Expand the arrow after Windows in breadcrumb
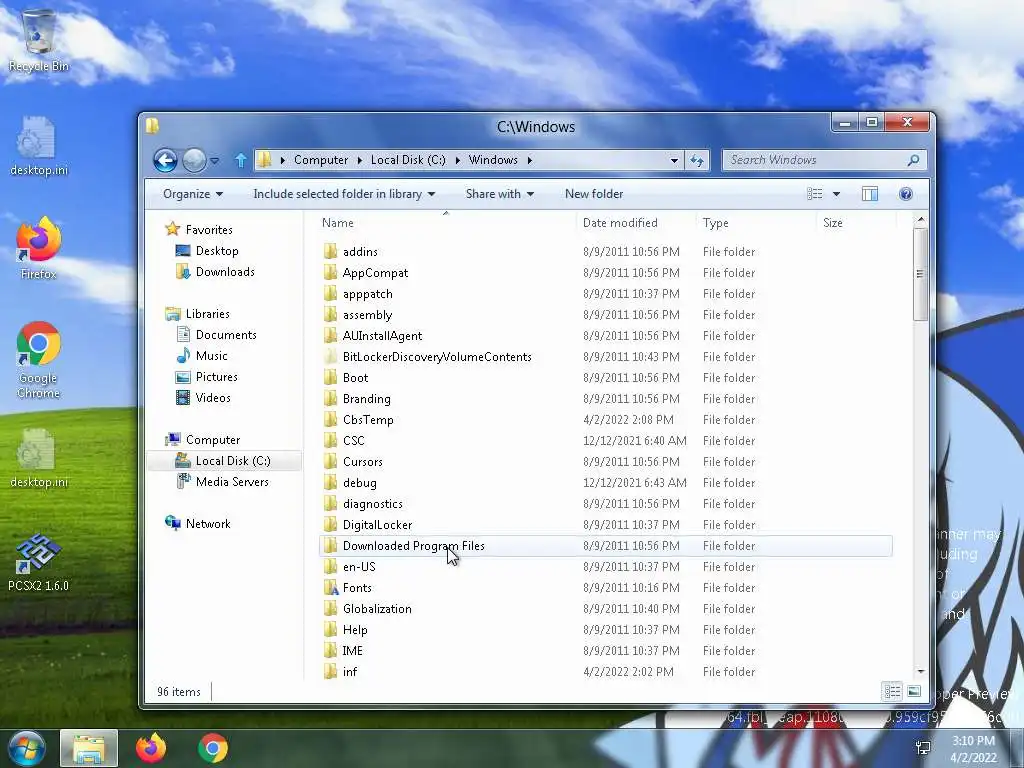The width and height of the screenshot is (1024, 768). coord(530,160)
